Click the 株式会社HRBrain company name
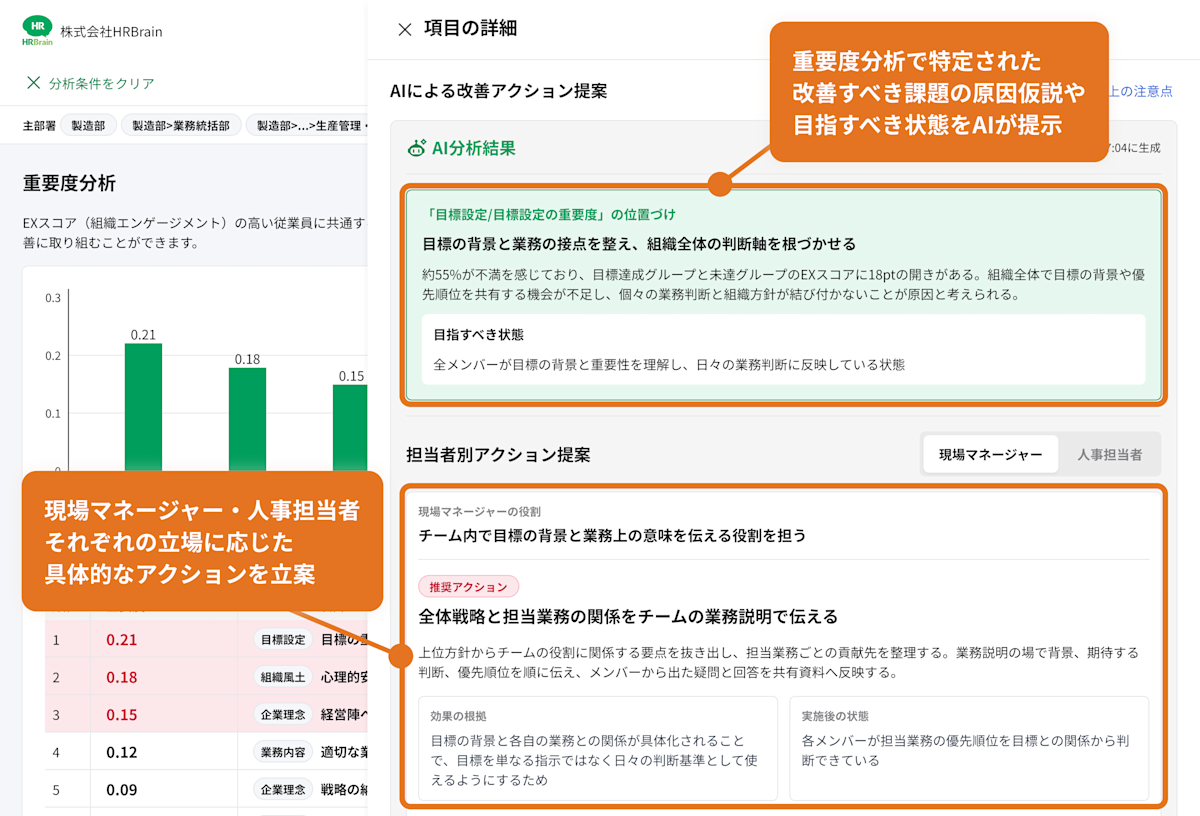Viewport: 1200px width, 816px height. [x=111, y=32]
